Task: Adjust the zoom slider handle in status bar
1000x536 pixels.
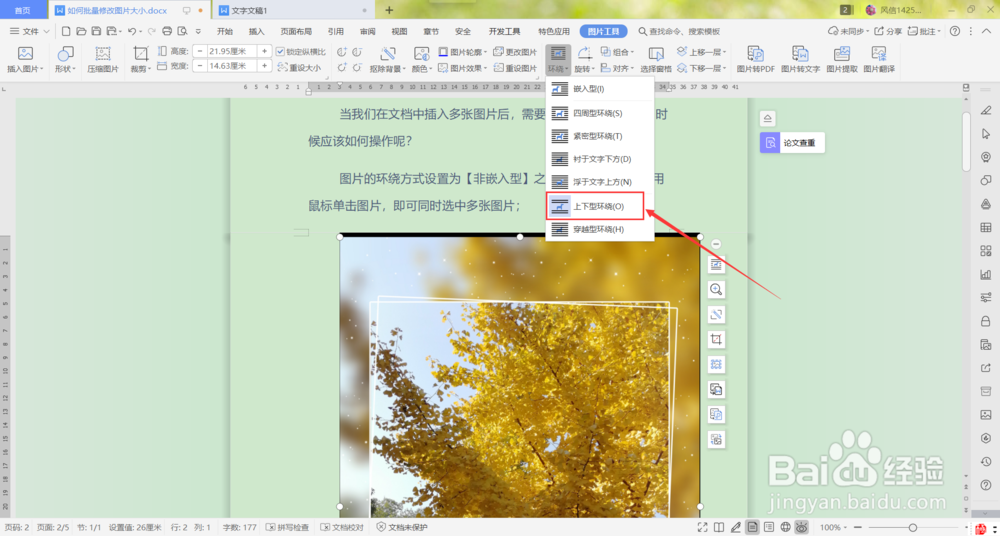Action: click(x=912, y=527)
